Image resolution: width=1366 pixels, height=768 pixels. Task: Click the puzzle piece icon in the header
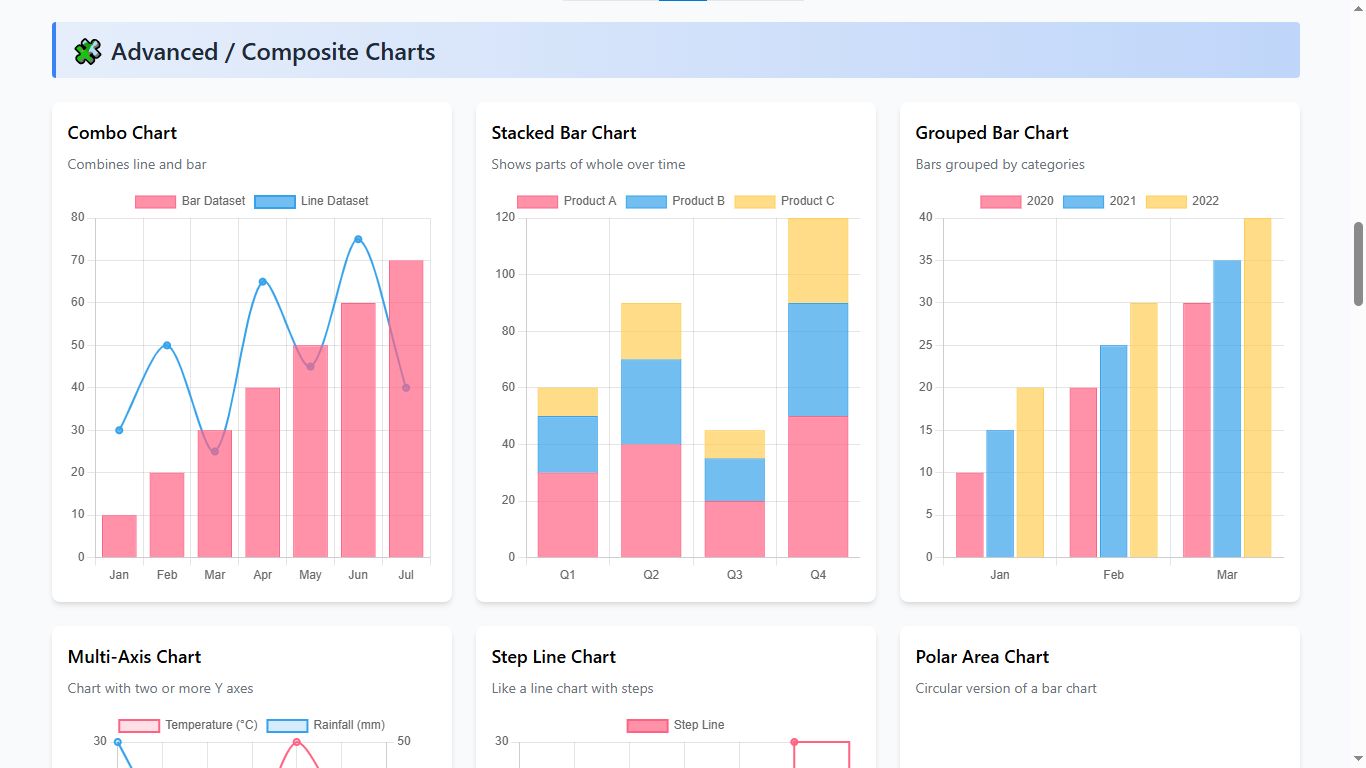click(x=88, y=52)
